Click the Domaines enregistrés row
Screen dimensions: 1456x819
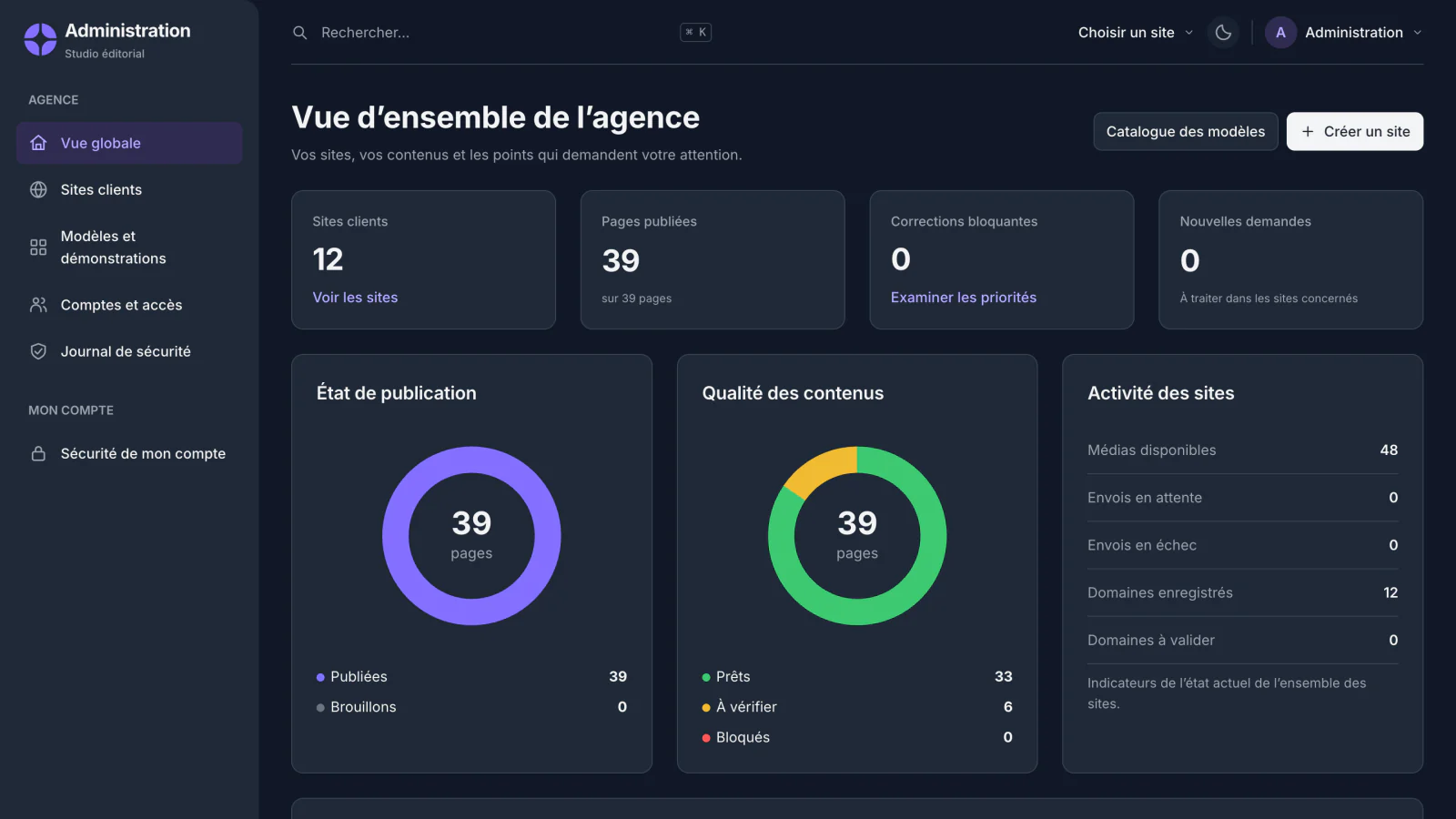[1242, 592]
